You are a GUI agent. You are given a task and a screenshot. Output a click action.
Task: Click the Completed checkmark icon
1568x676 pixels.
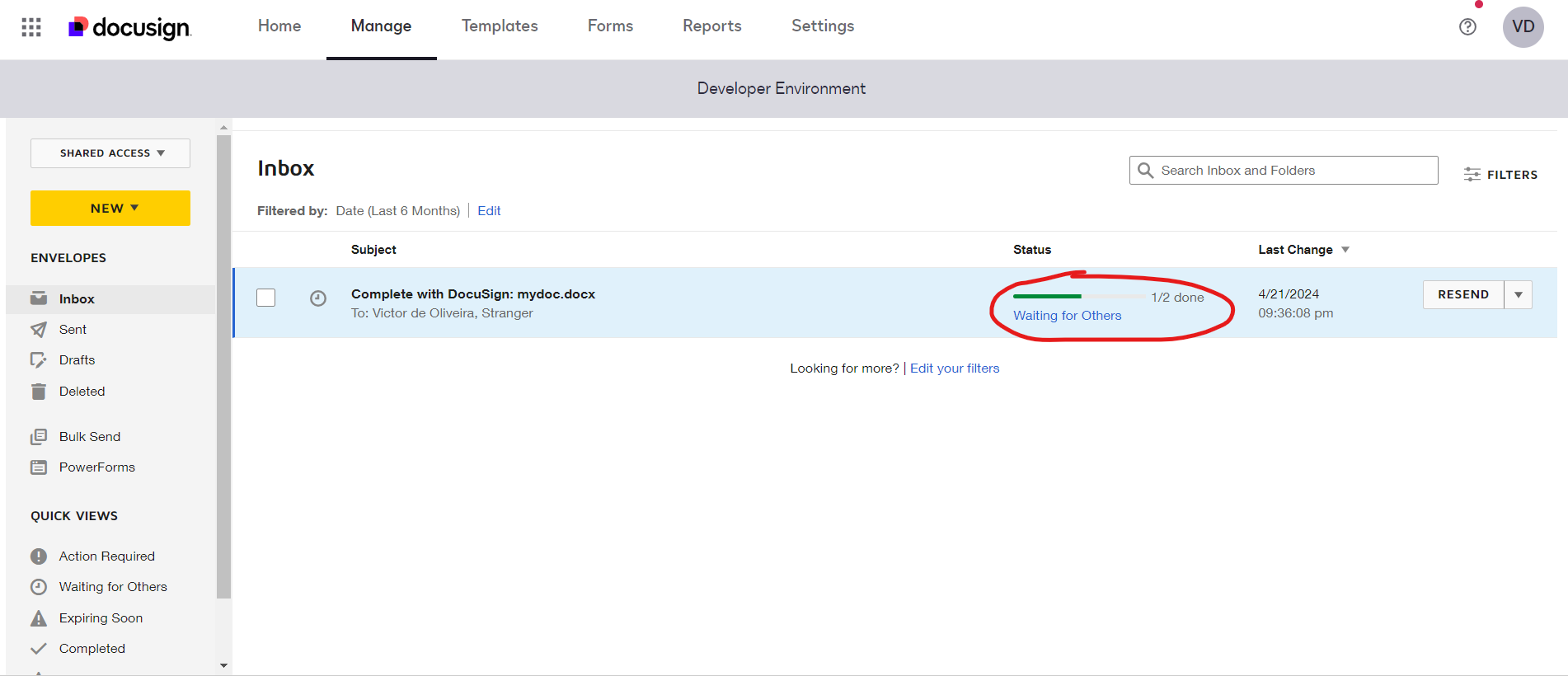click(39, 649)
